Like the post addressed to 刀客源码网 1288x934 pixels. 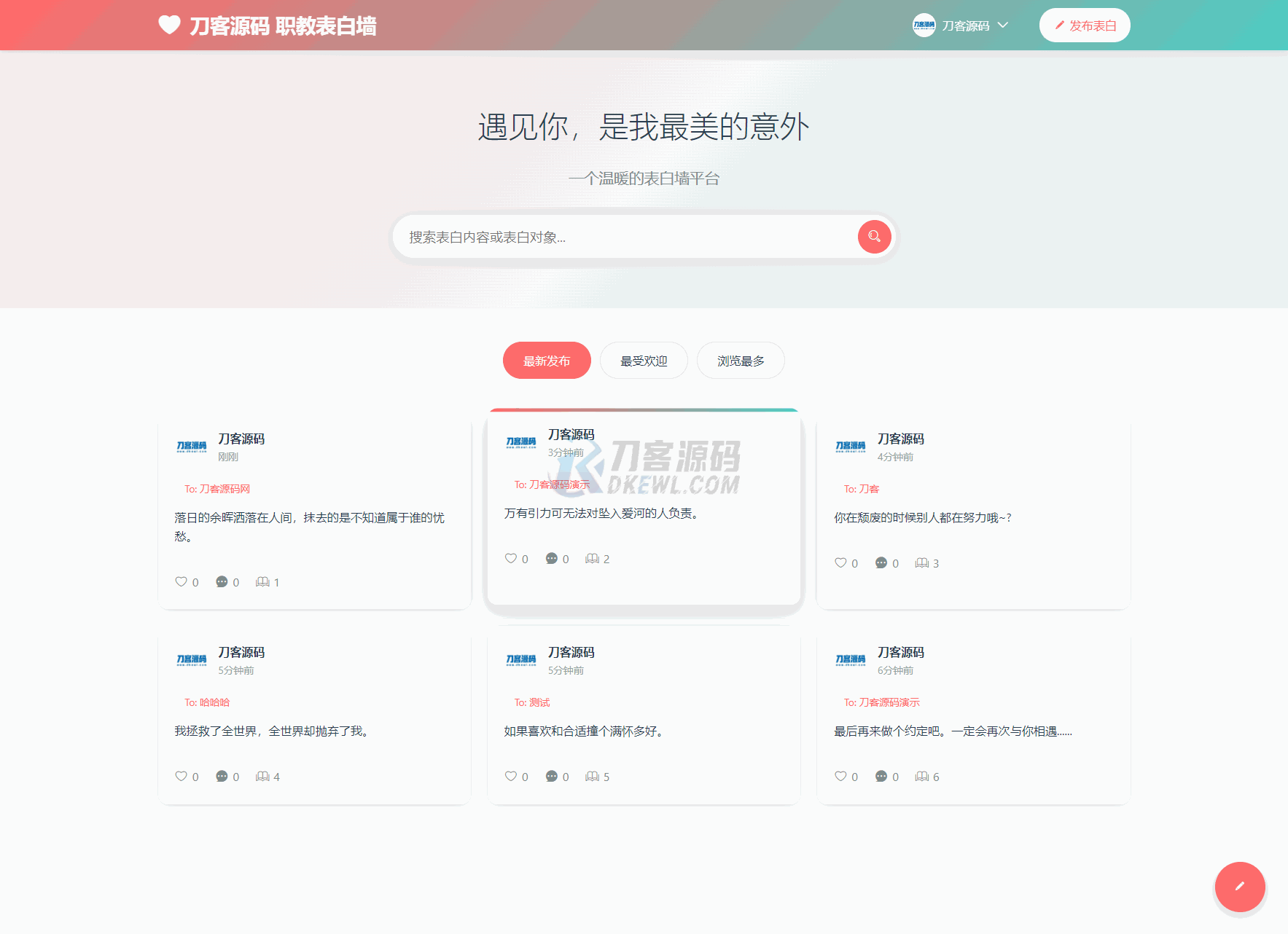pos(182,581)
